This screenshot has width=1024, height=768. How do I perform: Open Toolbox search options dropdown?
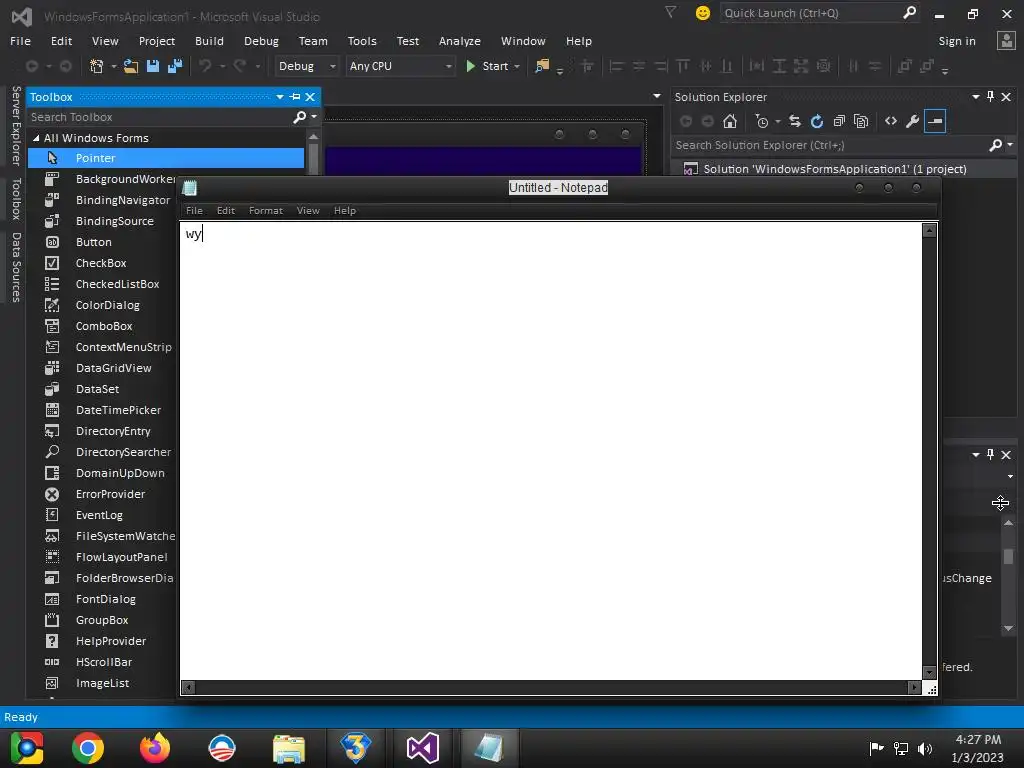click(314, 117)
